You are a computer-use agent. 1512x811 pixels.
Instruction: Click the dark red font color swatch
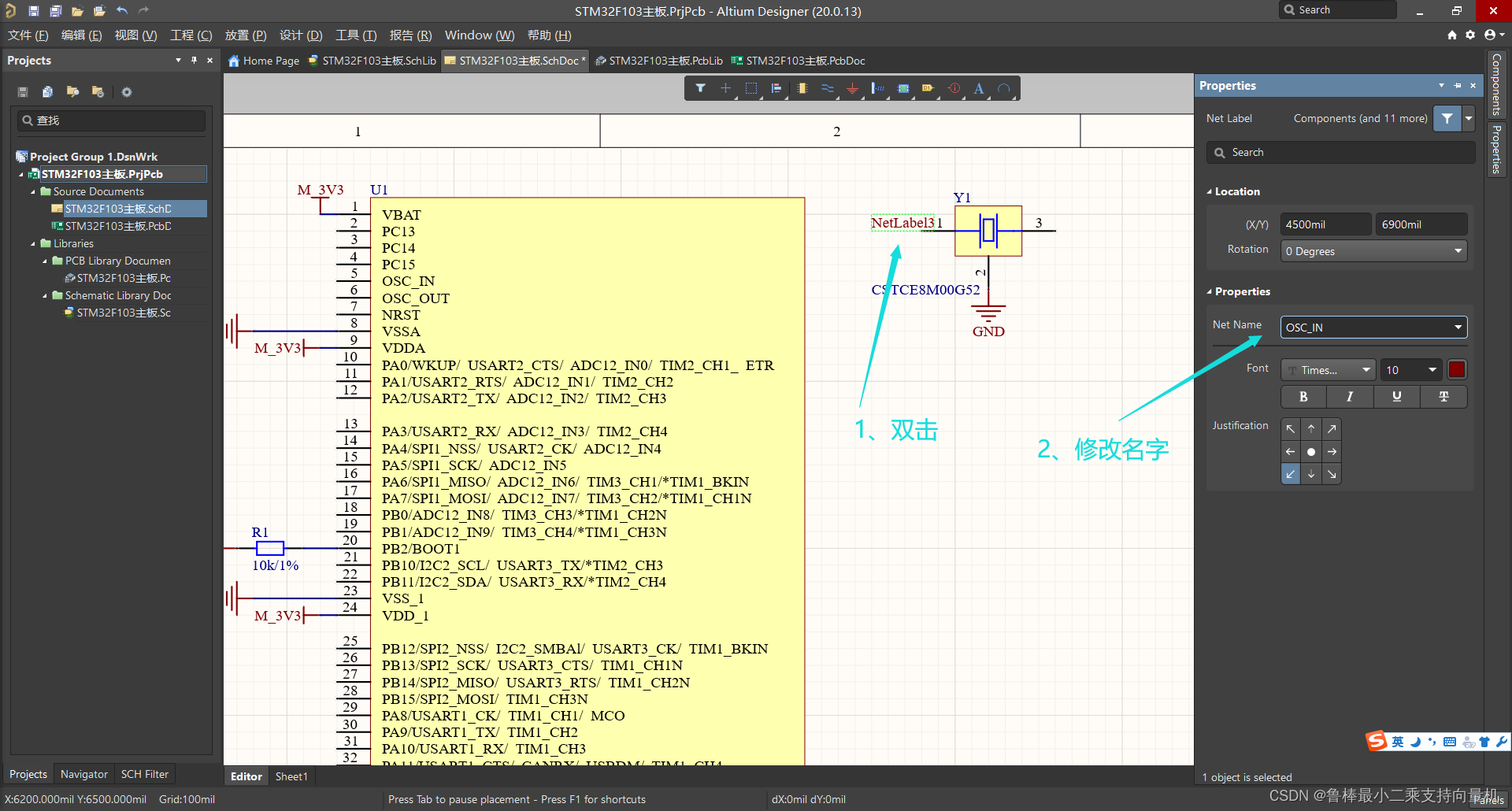tap(1457, 369)
